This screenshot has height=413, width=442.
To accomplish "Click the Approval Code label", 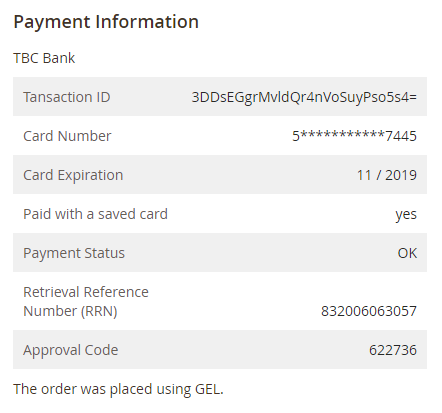I will (x=71, y=350).
